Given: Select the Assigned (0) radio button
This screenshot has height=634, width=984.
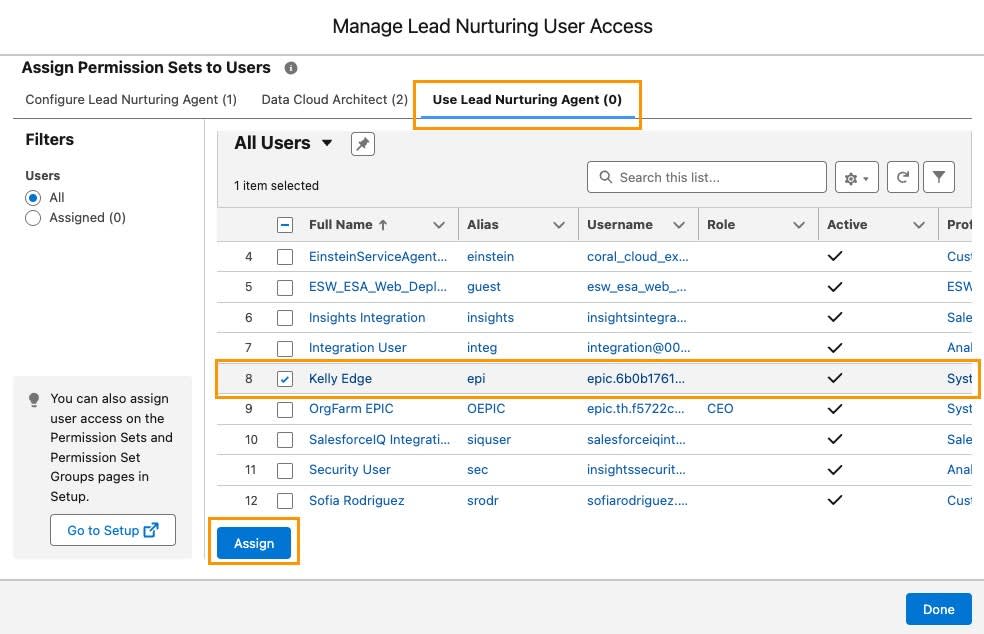Looking at the screenshot, I should tap(34, 217).
